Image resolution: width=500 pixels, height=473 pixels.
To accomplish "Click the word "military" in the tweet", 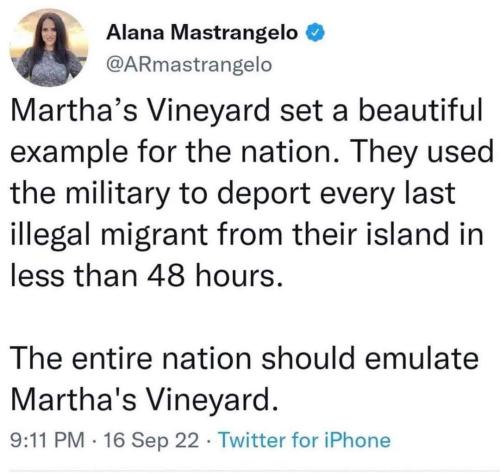I will 118,193.
